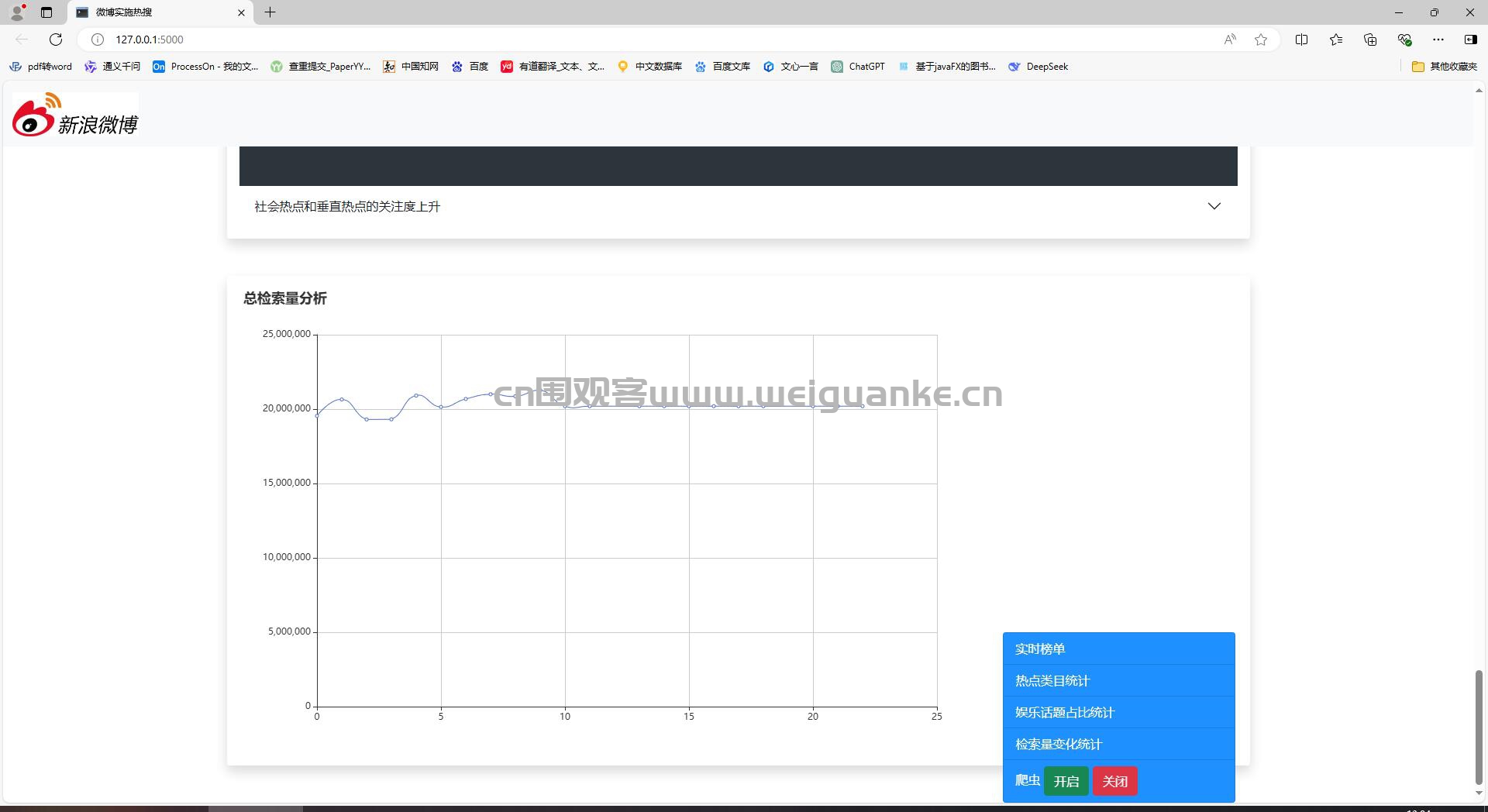The width and height of the screenshot is (1488, 812).
Task: Select 检索量变化统计 menu item
Action: click(1118, 744)
